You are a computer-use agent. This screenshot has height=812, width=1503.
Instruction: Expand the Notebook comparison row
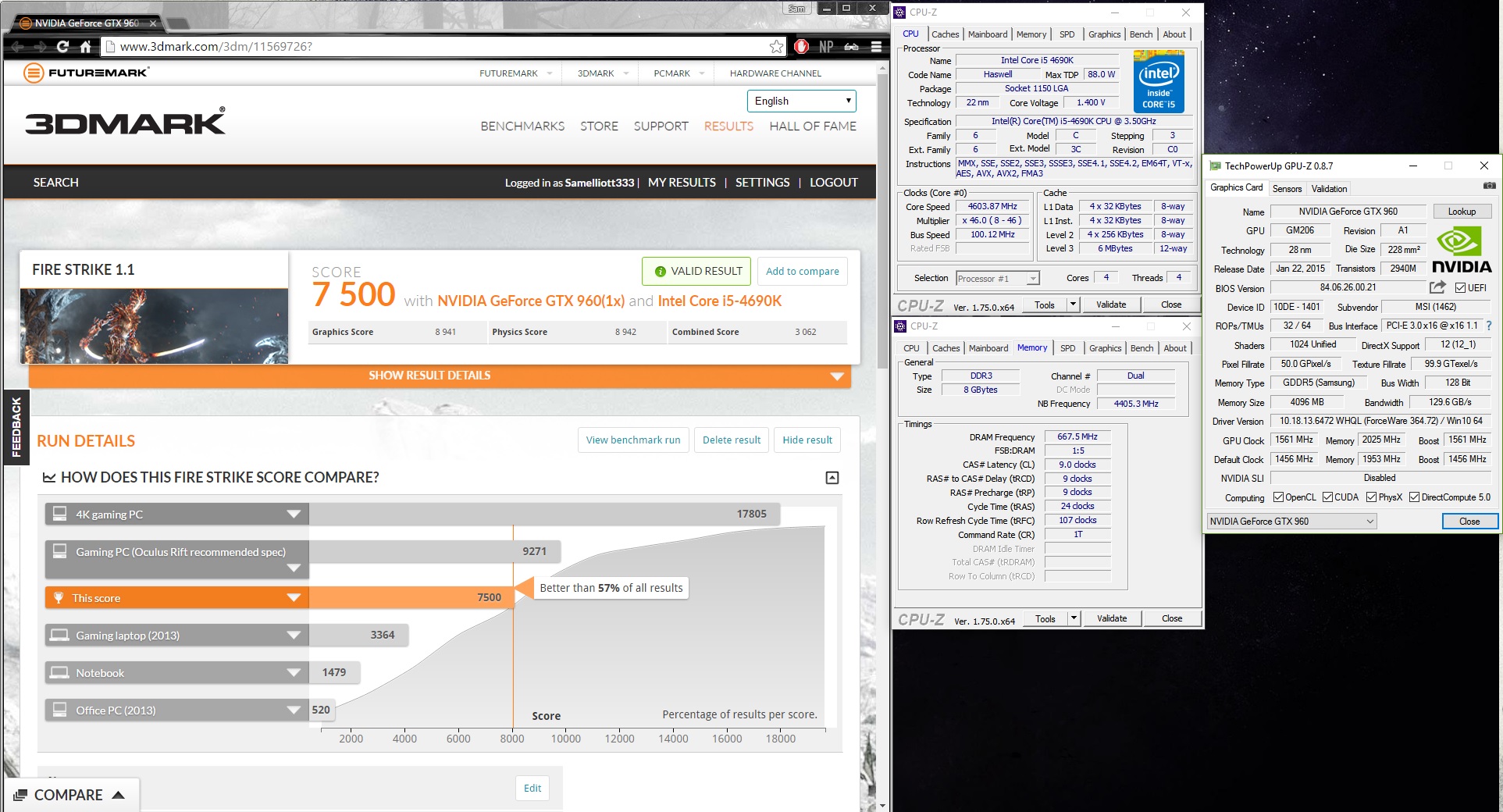(294, 673)
